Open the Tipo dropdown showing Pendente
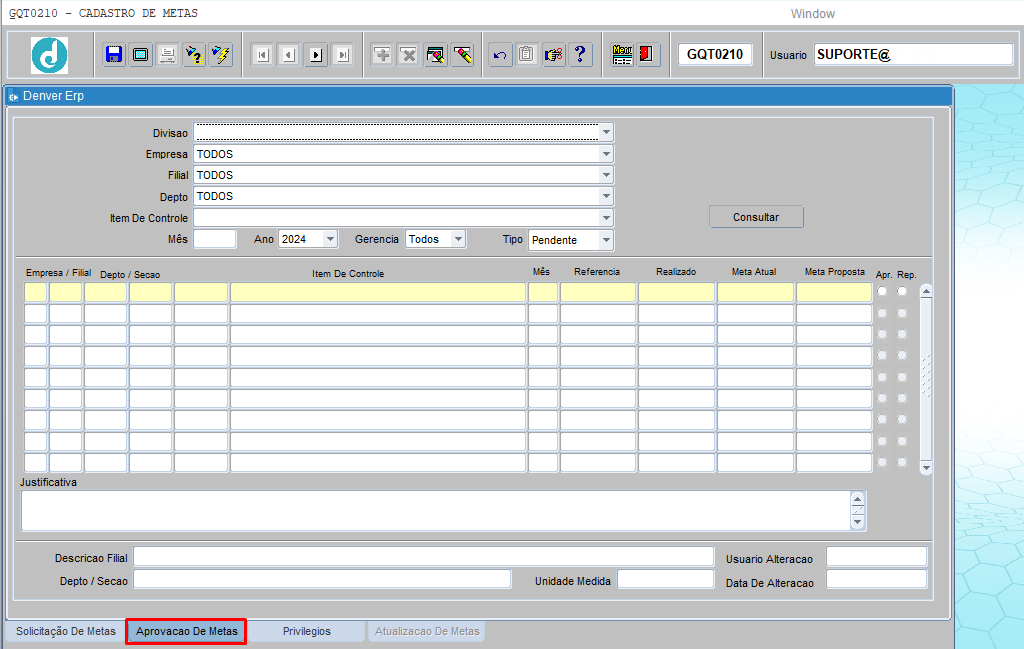This screenshot has width=1024, height=649. (x=606, y=240)
